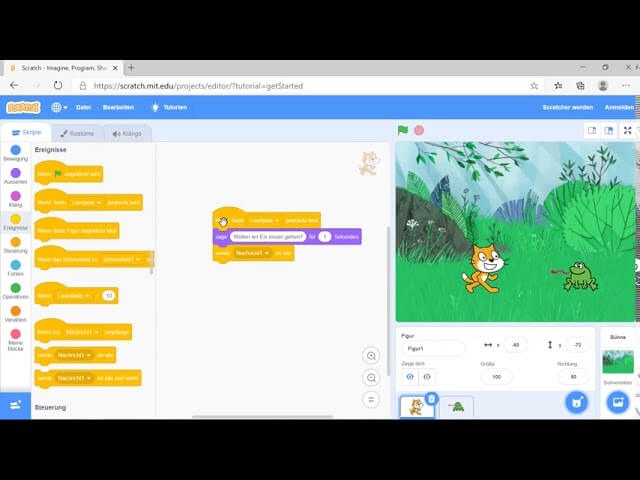Click the value 10 in Lautstärke block
This screenshot has height=480, width=640.
pos(108,296)
